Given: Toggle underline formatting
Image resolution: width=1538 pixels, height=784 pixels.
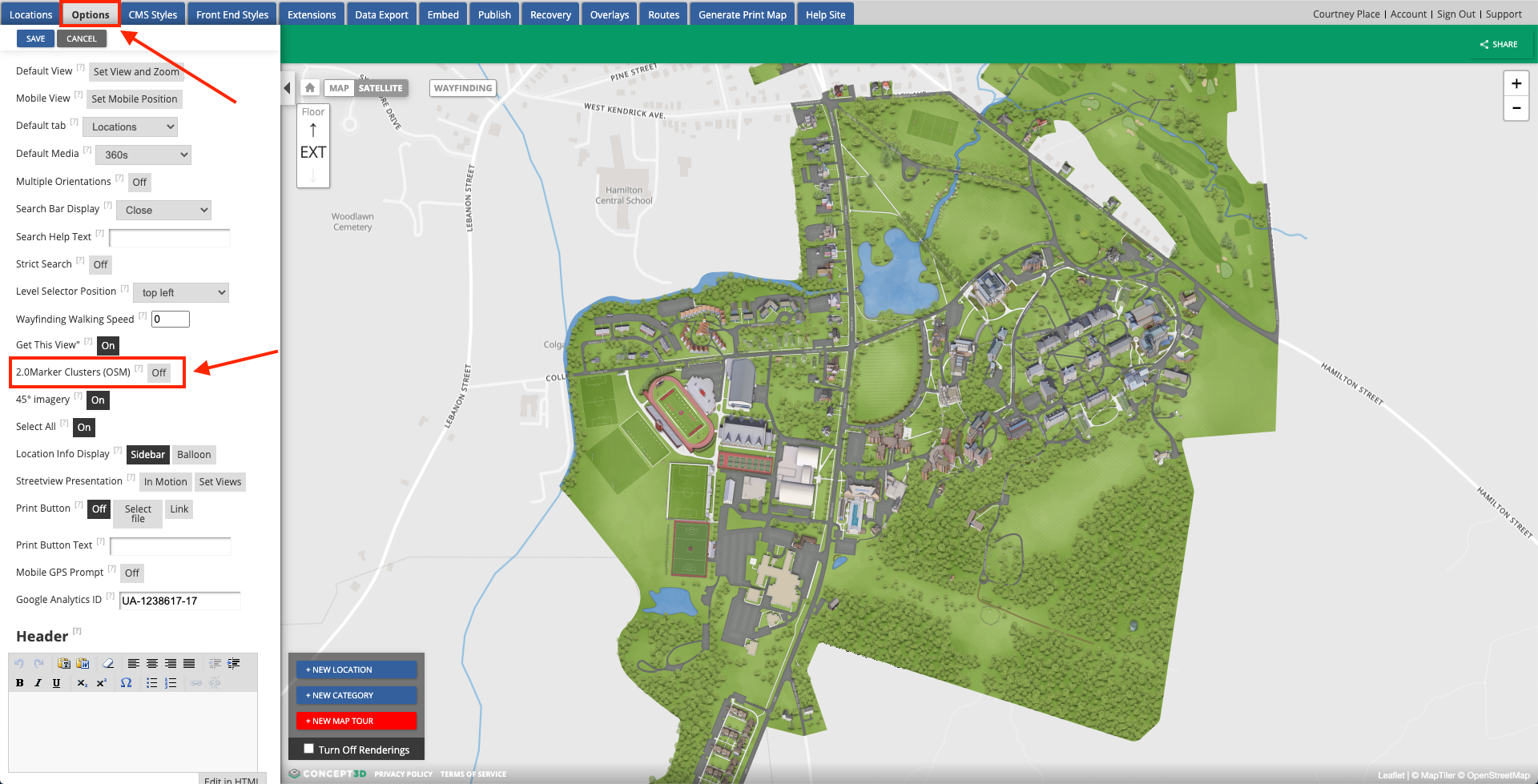Looking at the screenshot, I should point(56,683).
